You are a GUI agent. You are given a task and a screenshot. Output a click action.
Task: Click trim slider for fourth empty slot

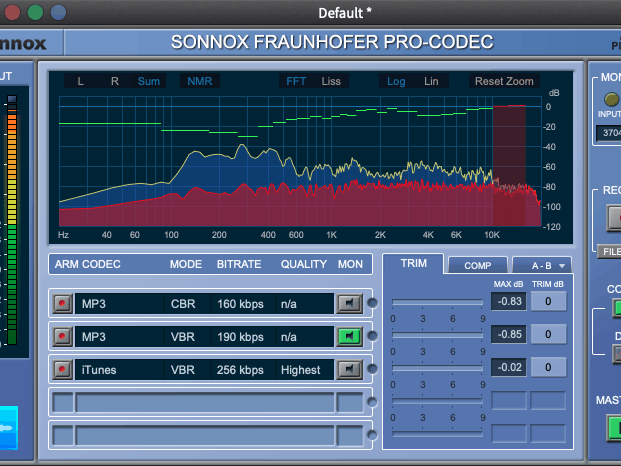pos(437,401)
